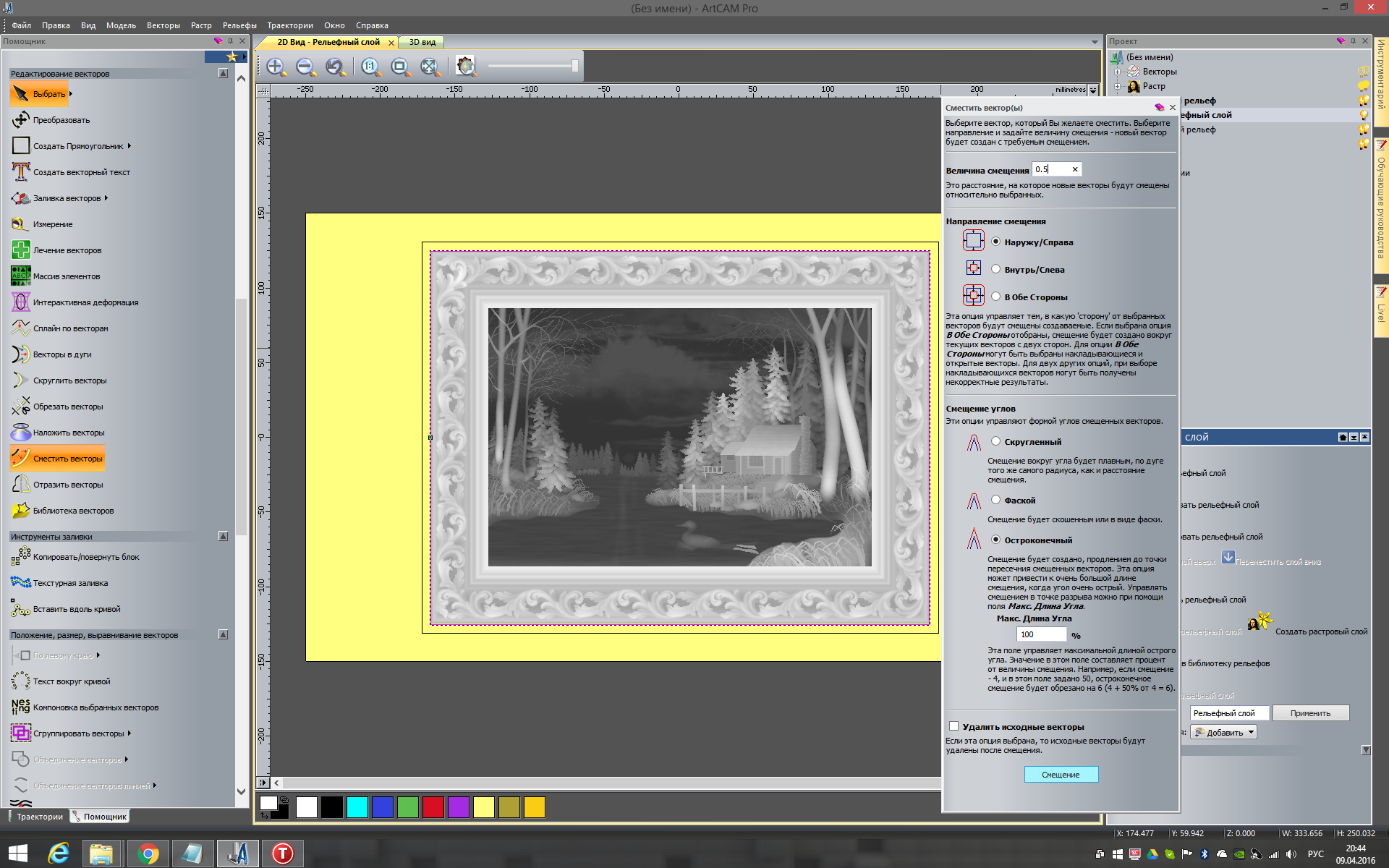Screen dimensions: 1389x868
Task: Open the Добавить dropdown
Action: click(1224, 733)
